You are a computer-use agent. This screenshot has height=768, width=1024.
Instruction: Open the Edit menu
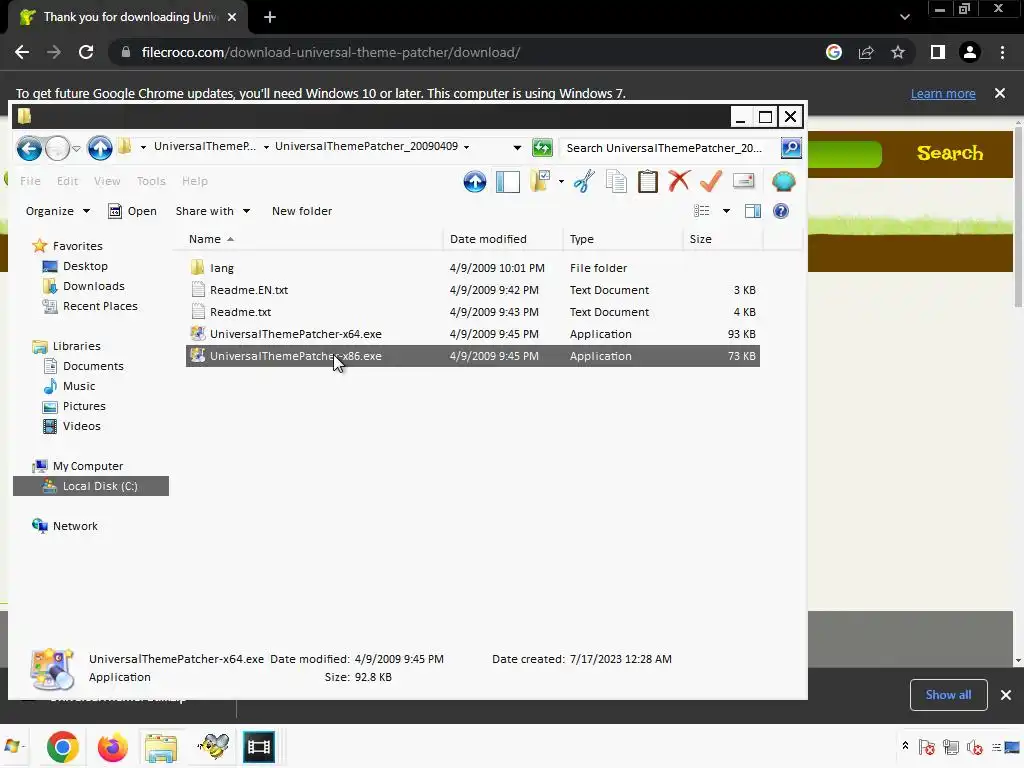[x=67, y=181]
